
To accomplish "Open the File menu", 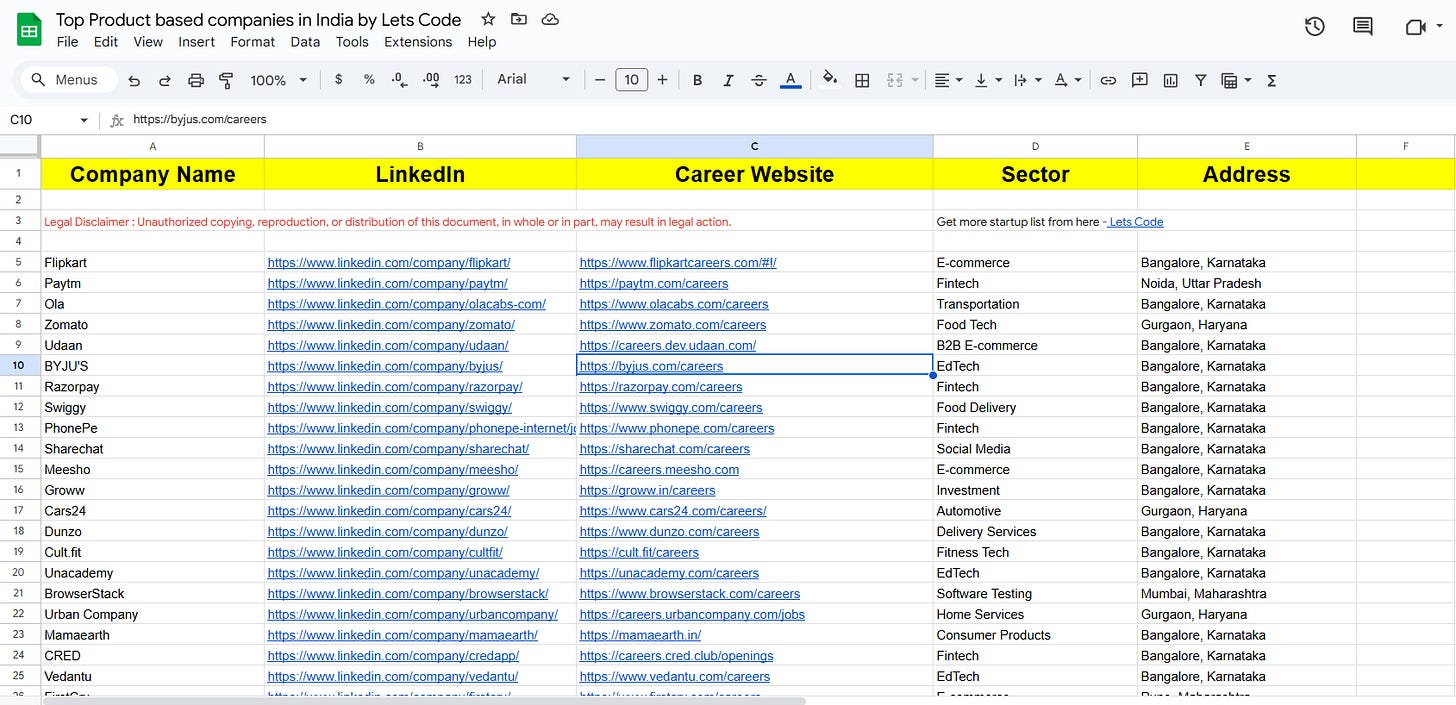I will [x=67, y=42].
